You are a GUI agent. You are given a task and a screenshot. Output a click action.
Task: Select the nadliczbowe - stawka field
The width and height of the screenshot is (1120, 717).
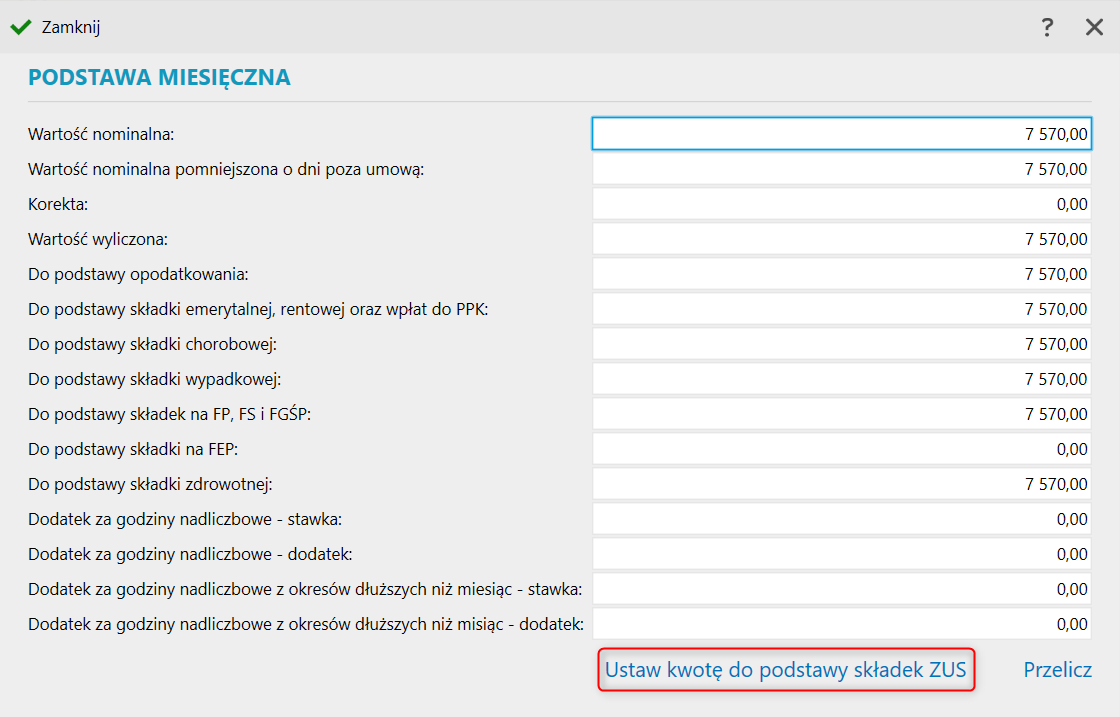click(x=841, y=519)
